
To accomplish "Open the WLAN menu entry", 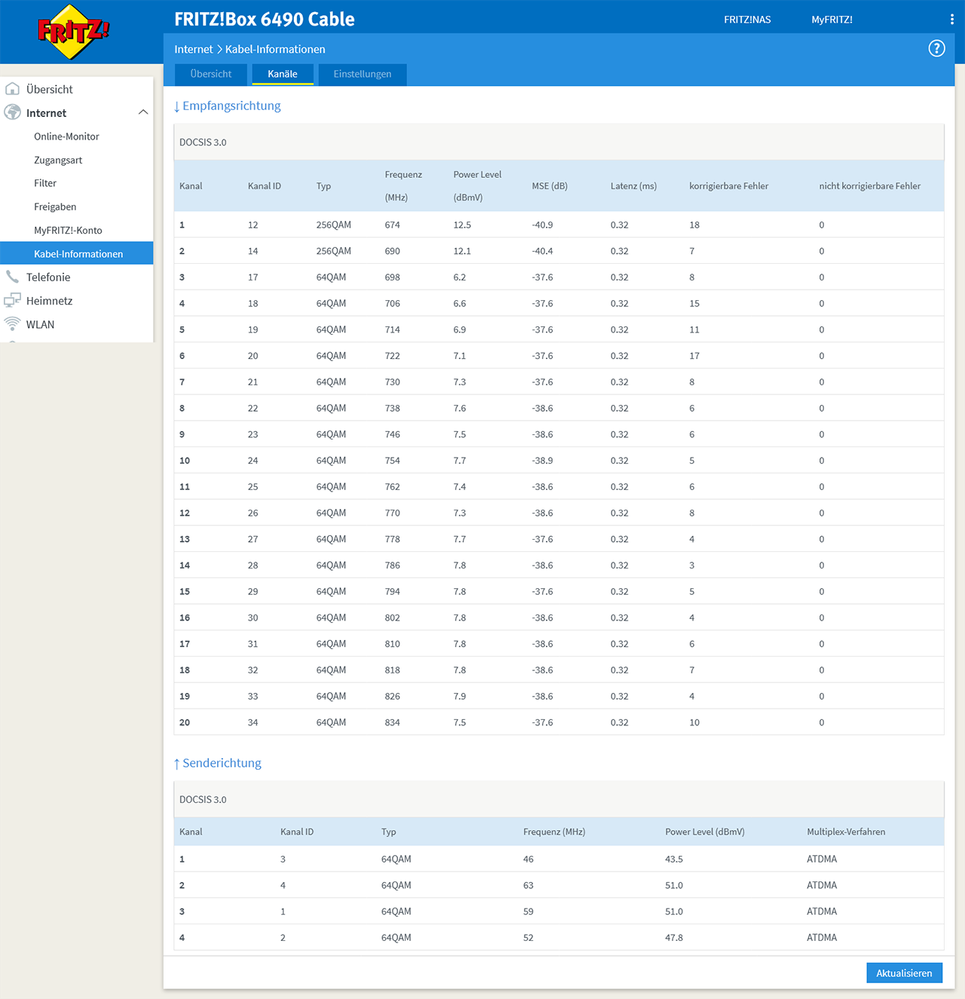I will click(x=40, y=324).
